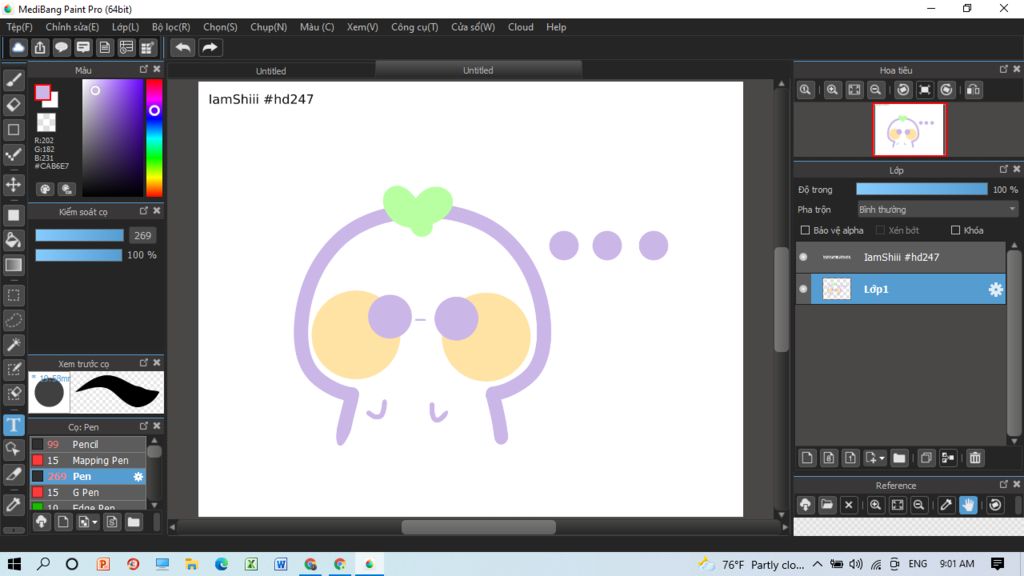This screenshot has width=1024, height=576.
Task: Activate the hand tool in Reference panel
Action: coord(968,505)
